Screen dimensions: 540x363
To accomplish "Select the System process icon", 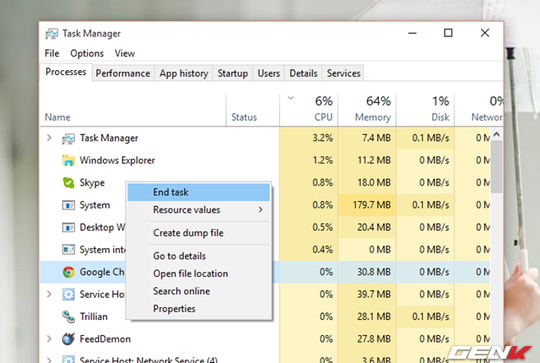I will coord(68,205).
